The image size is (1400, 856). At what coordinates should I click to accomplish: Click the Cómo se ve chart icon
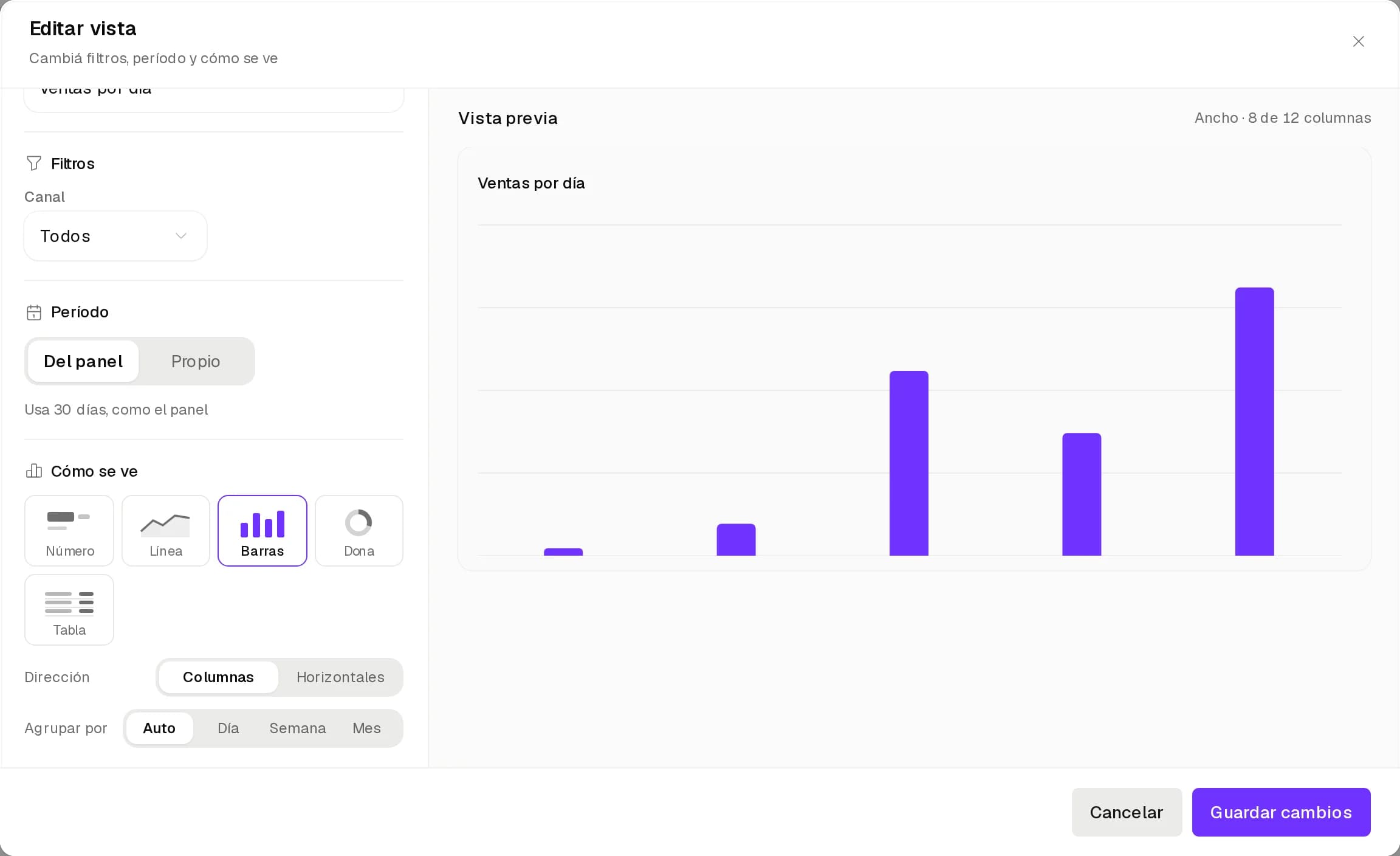34,471
